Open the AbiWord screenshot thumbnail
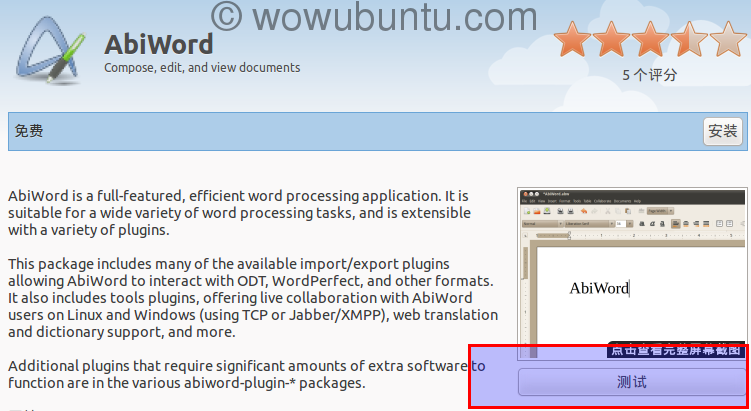This screenshot has height=411, width=751. (632, 274)
